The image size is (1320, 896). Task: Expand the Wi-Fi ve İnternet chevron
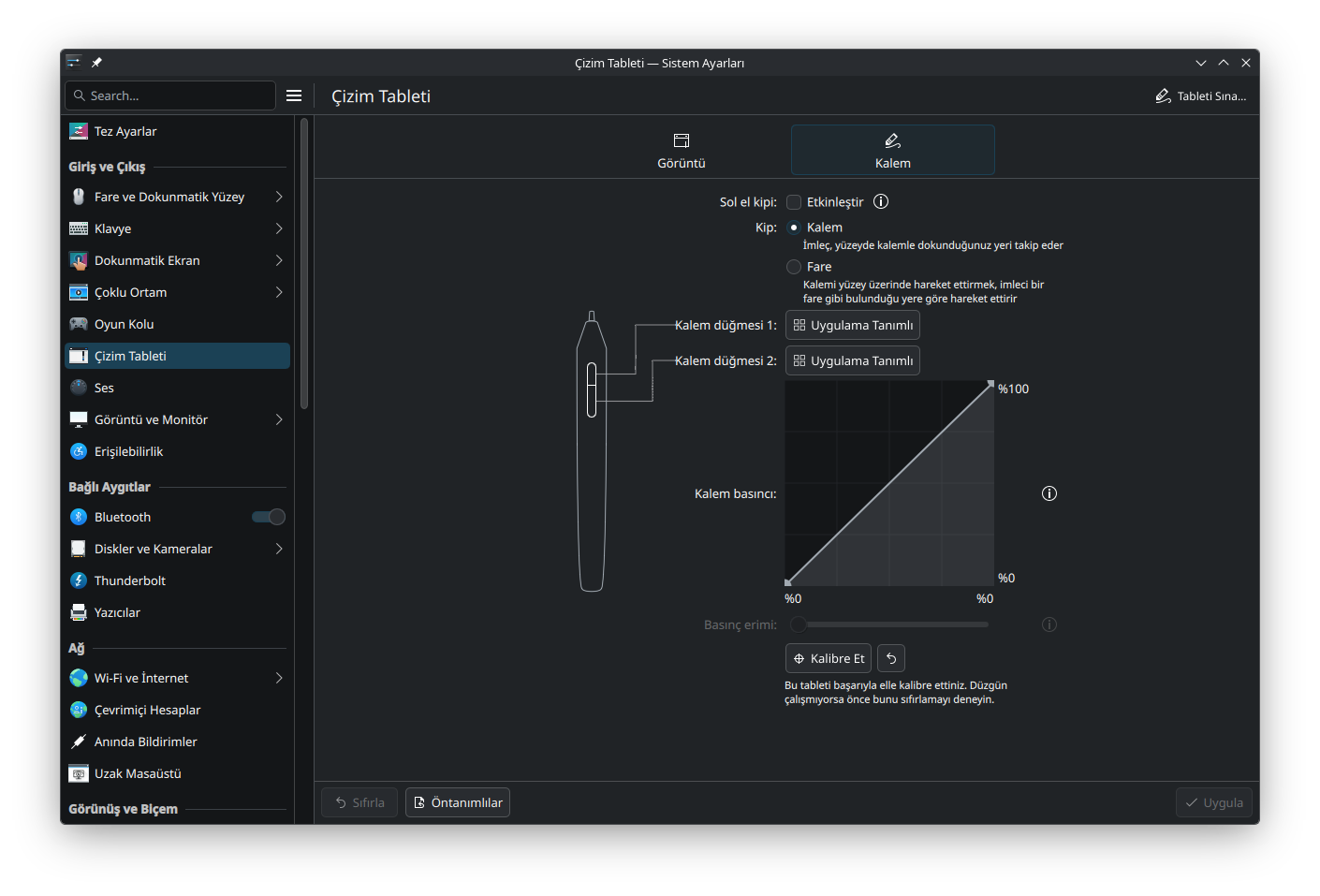[x=279, y=678]
